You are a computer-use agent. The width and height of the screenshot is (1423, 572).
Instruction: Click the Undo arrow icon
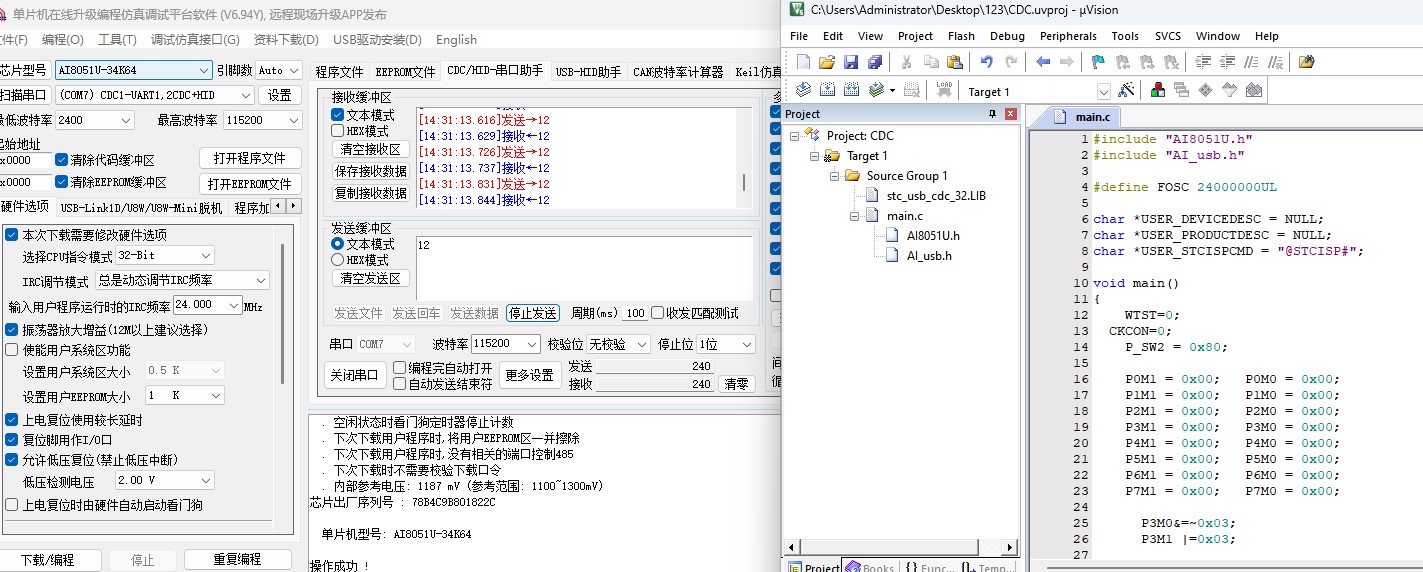(x=986, y=62)
